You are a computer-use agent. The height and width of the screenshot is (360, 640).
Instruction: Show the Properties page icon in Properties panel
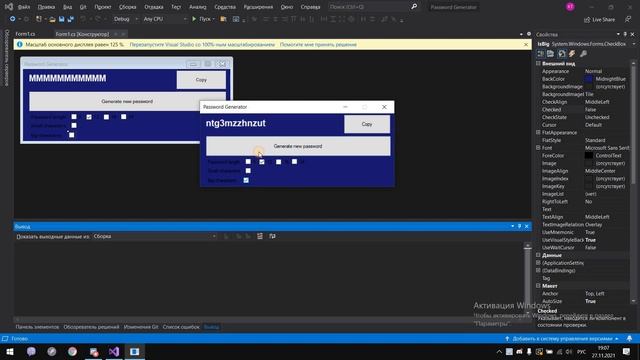pyautogui.click(x=562, y=53)
